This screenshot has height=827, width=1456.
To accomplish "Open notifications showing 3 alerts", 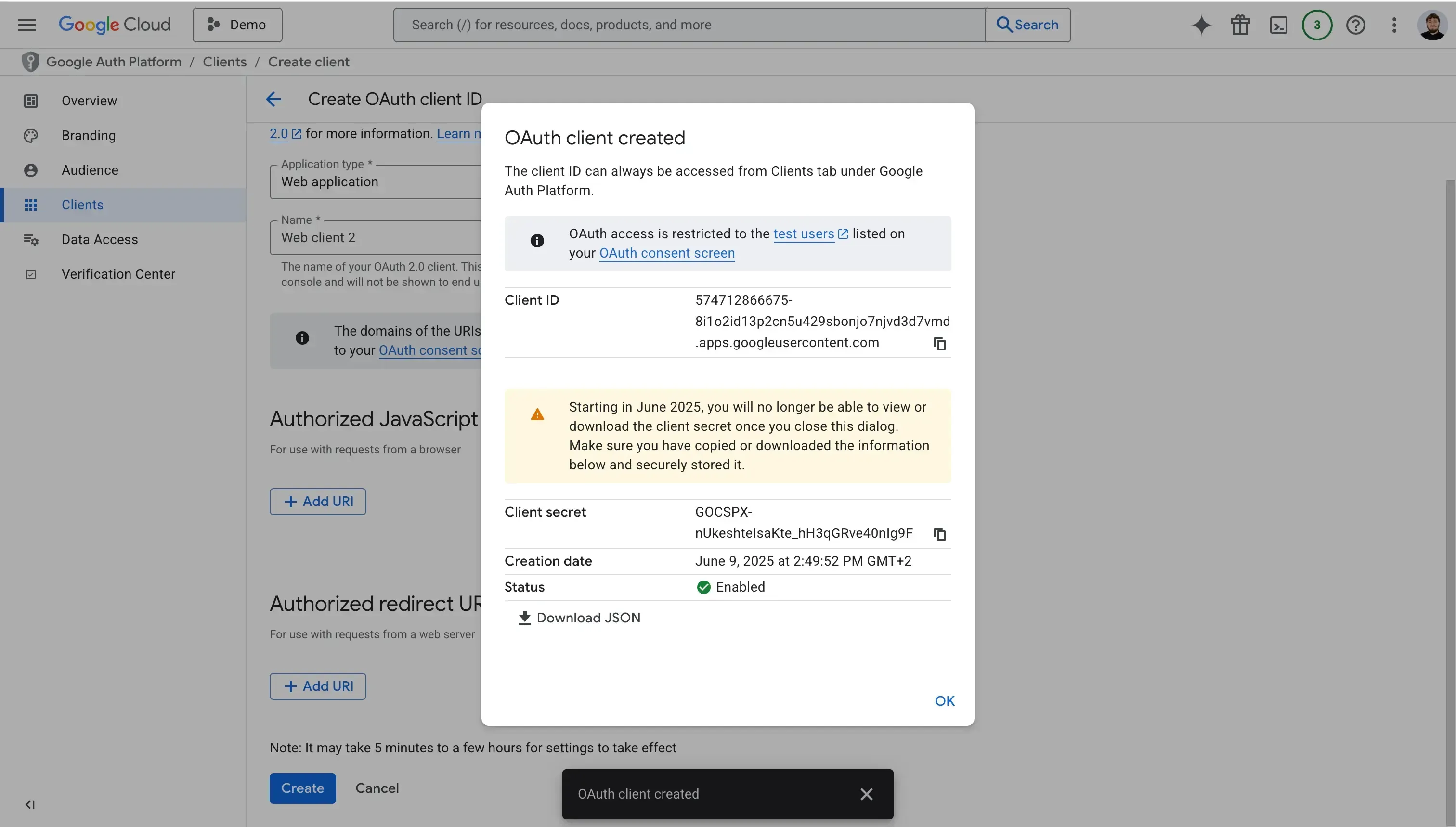I will [1317, 25].
